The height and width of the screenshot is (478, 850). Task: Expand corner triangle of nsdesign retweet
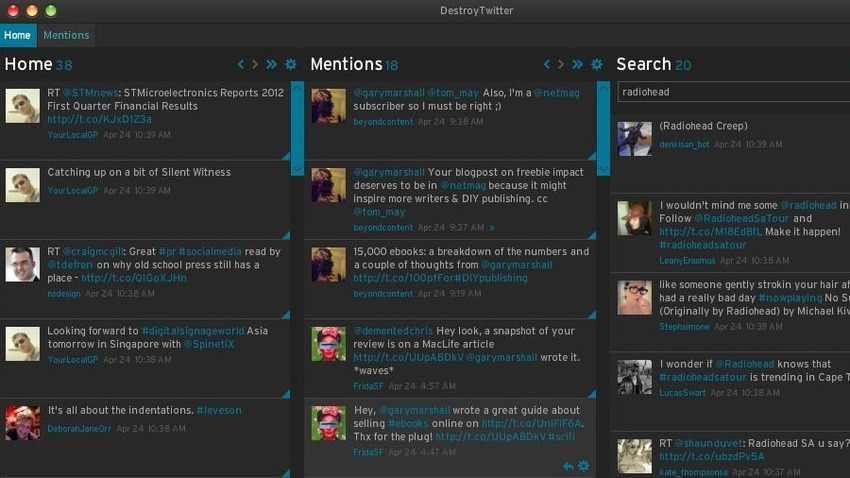pos(286,315)
